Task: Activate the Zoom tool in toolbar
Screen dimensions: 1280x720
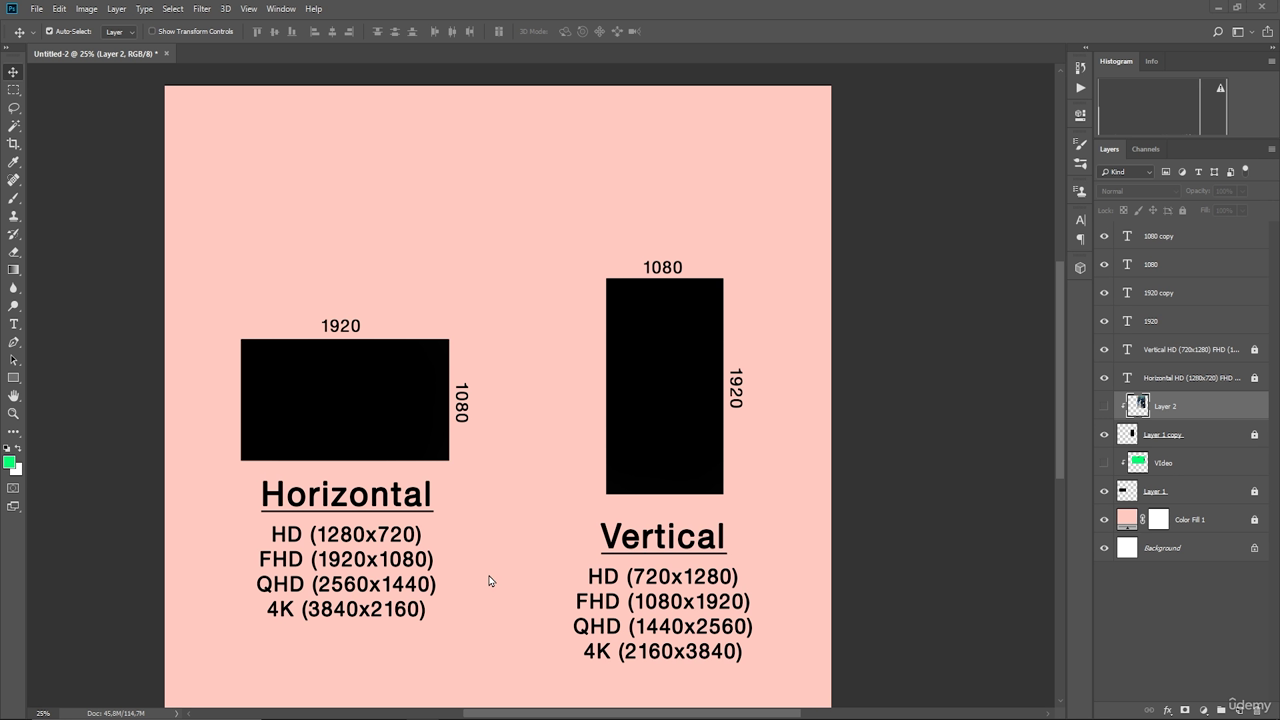Action: point(13,414)
